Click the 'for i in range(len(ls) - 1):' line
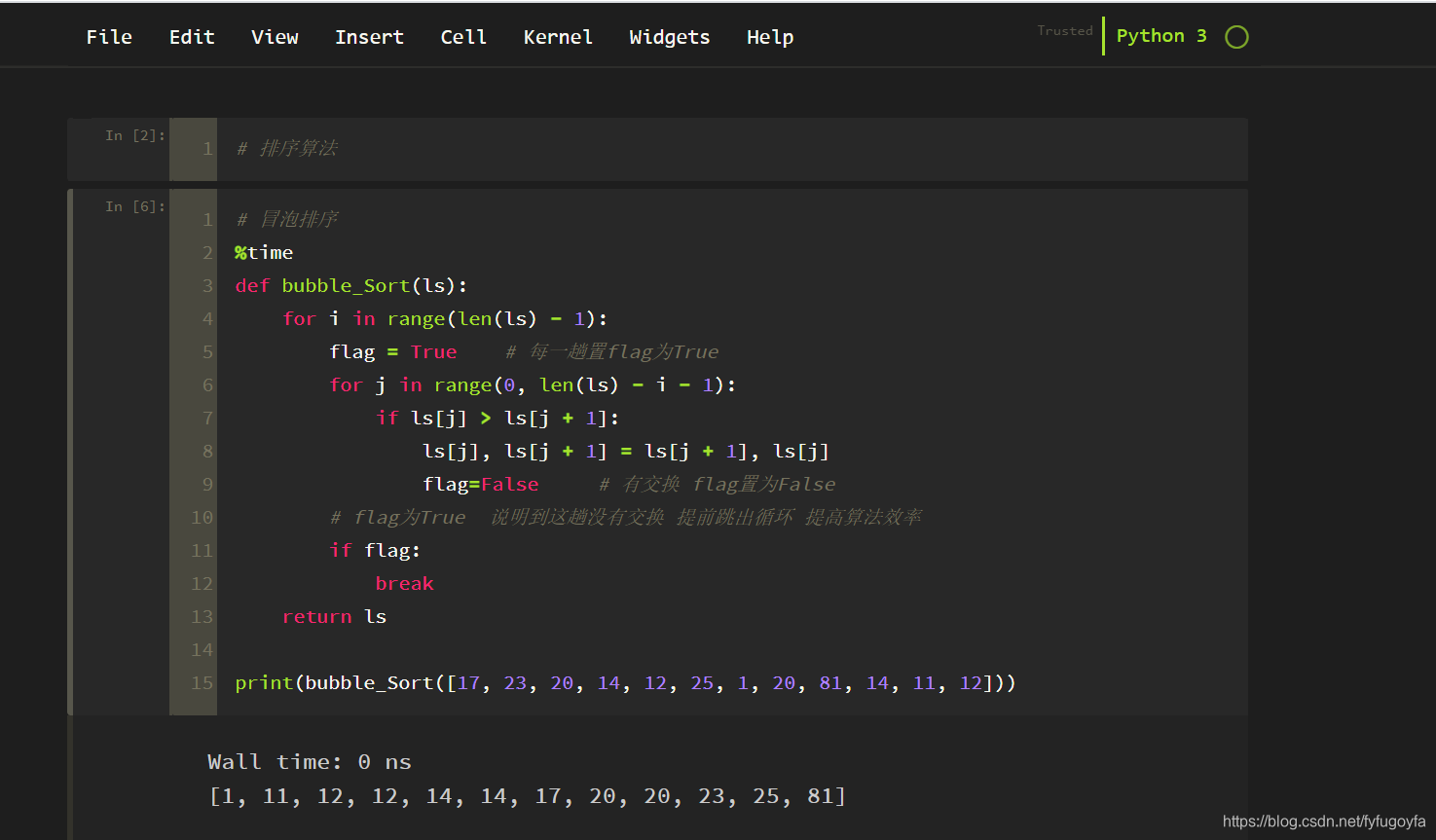The width and height of the screenshot is (1436, 840). tap(445, 319)
